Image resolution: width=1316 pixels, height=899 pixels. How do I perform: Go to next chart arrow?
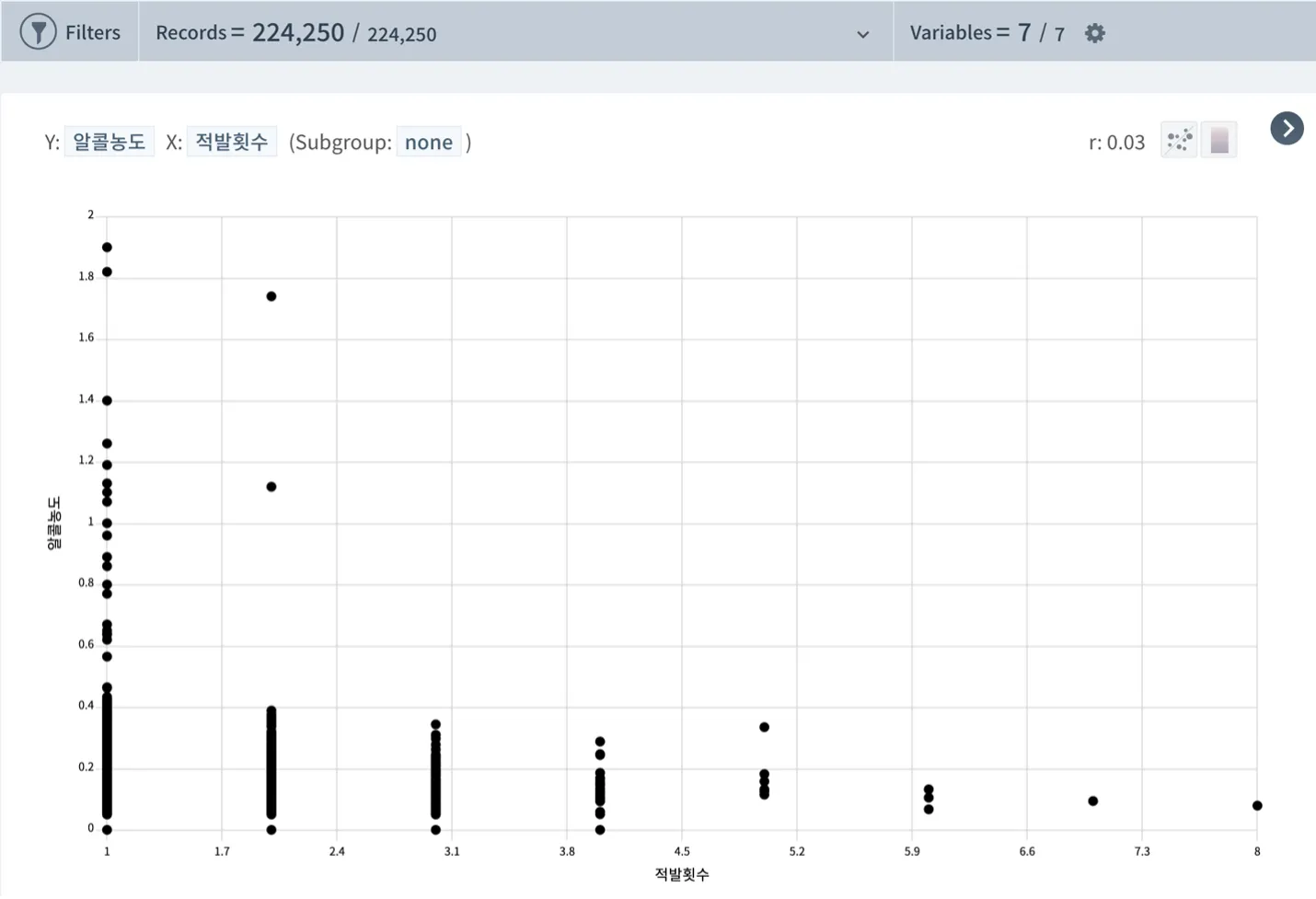coord(1287,128)
